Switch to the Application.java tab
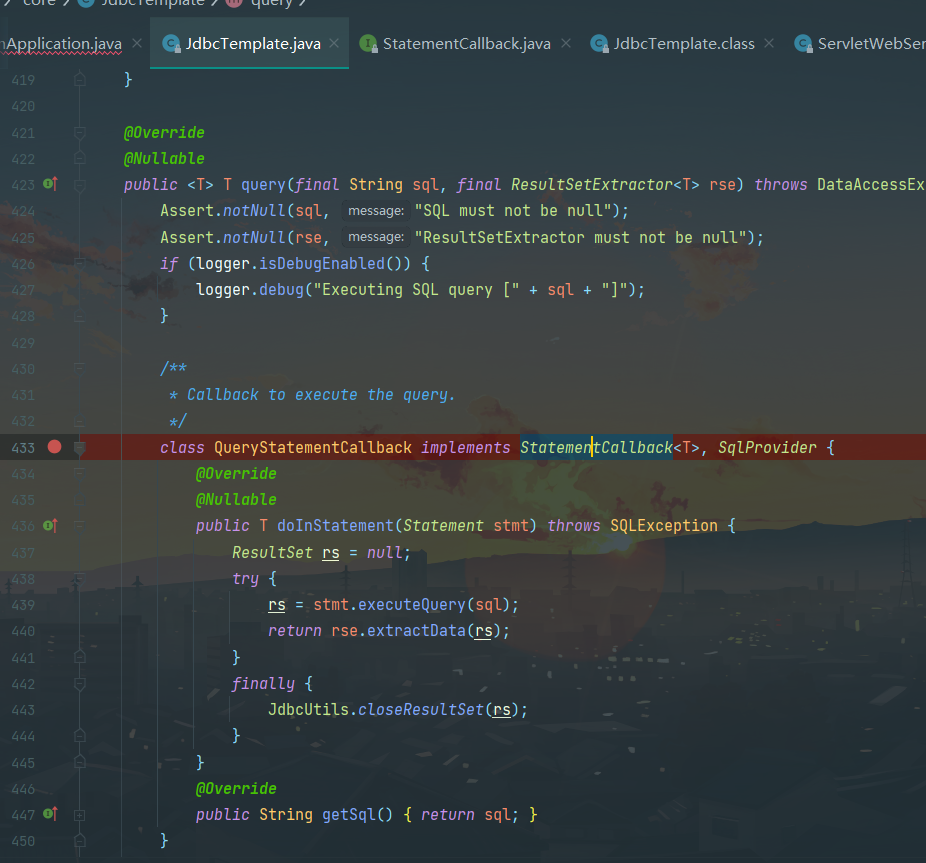The width and height of the screenshot is (926, 863). [x=62, y=44]
